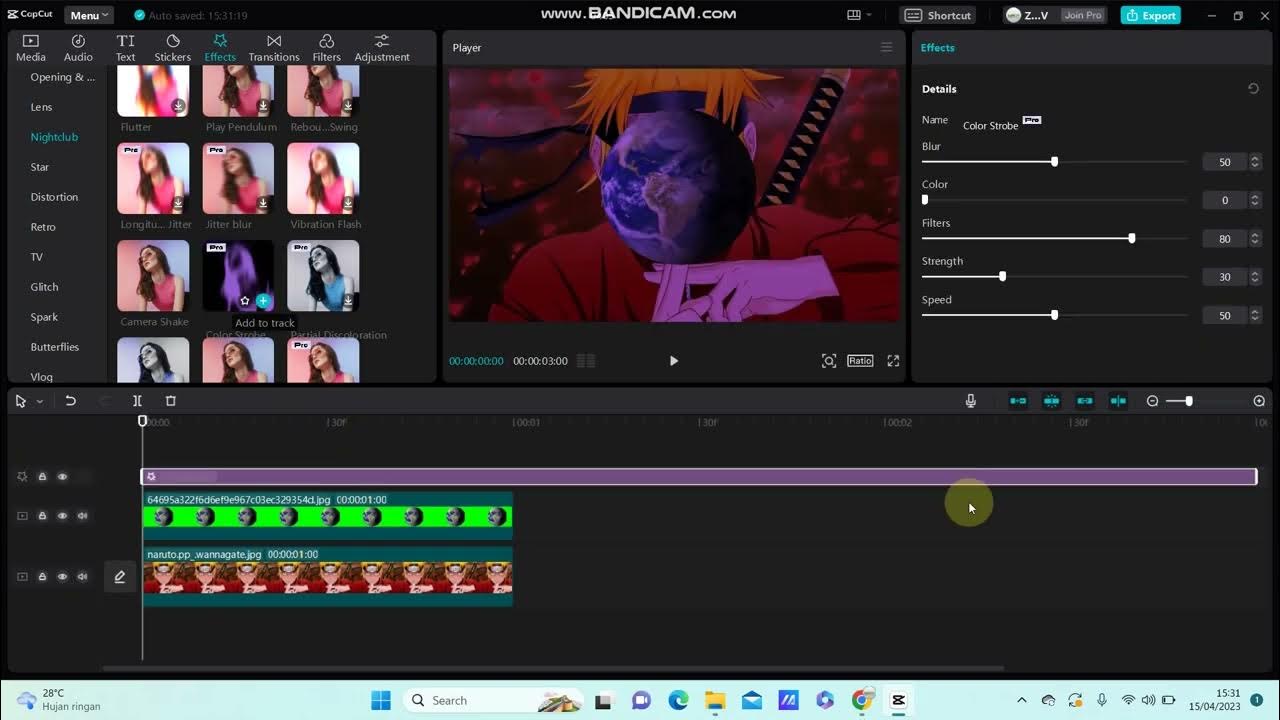Open the Transitions tab
1280x720 pixels.
coord(274,47)
